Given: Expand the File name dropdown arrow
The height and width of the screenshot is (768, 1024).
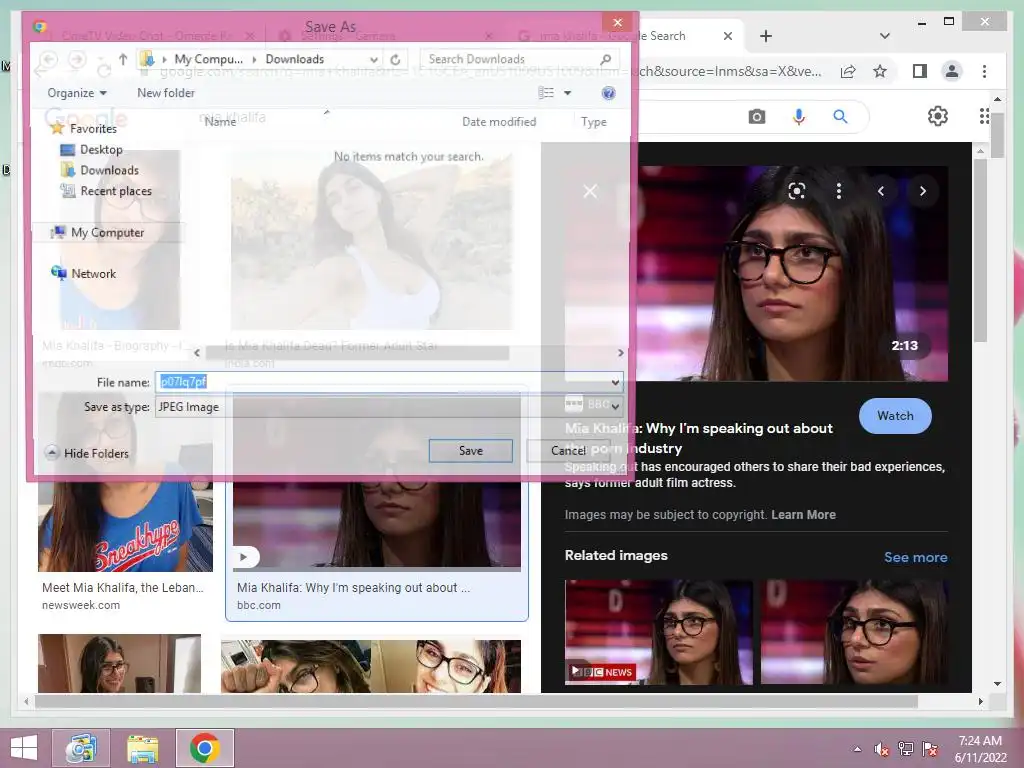Looking at the screenshot, I should [x=615, y=382].
